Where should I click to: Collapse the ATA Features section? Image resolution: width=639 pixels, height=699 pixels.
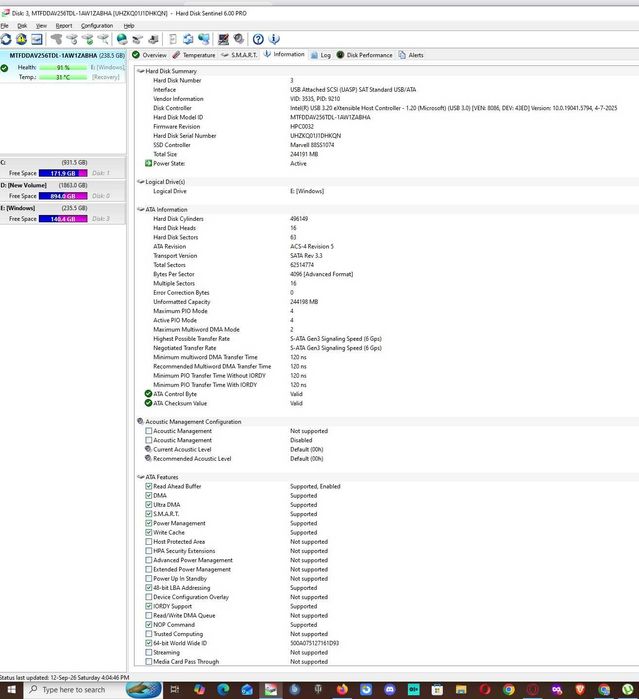click(x=140, y=477)
